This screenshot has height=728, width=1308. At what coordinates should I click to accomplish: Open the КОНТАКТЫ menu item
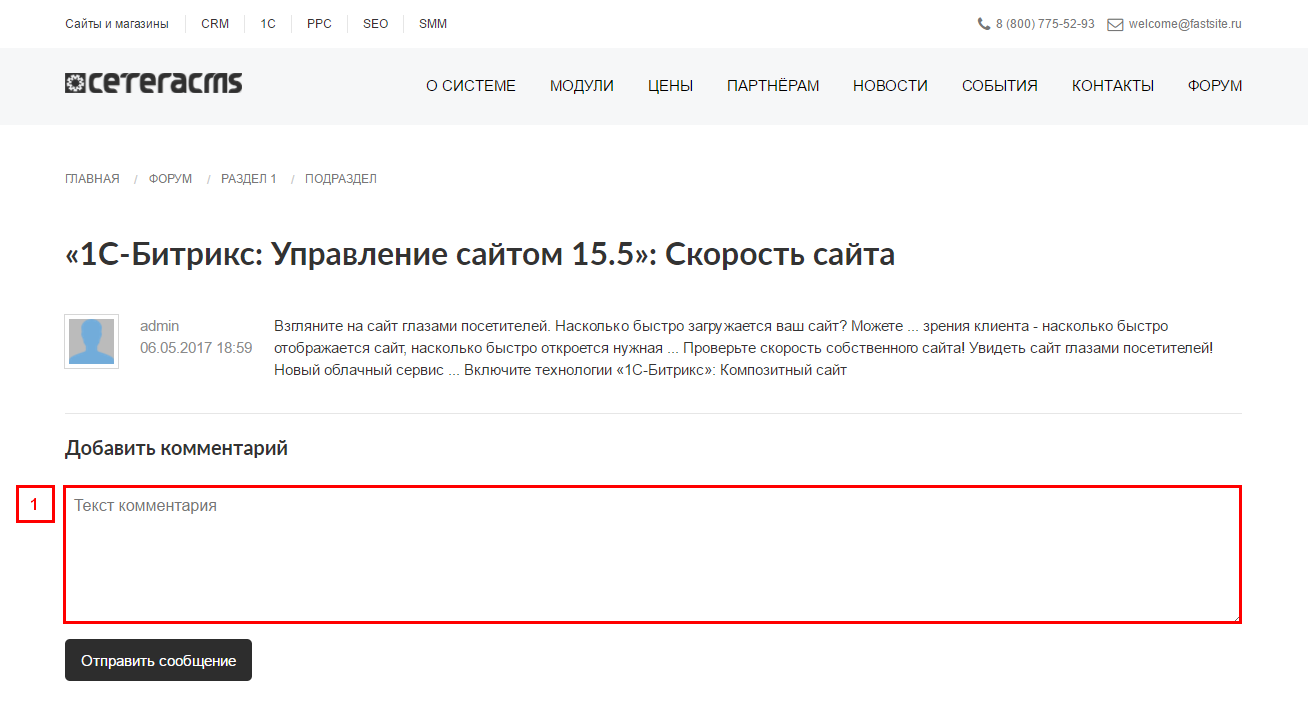click(1113, 86)
